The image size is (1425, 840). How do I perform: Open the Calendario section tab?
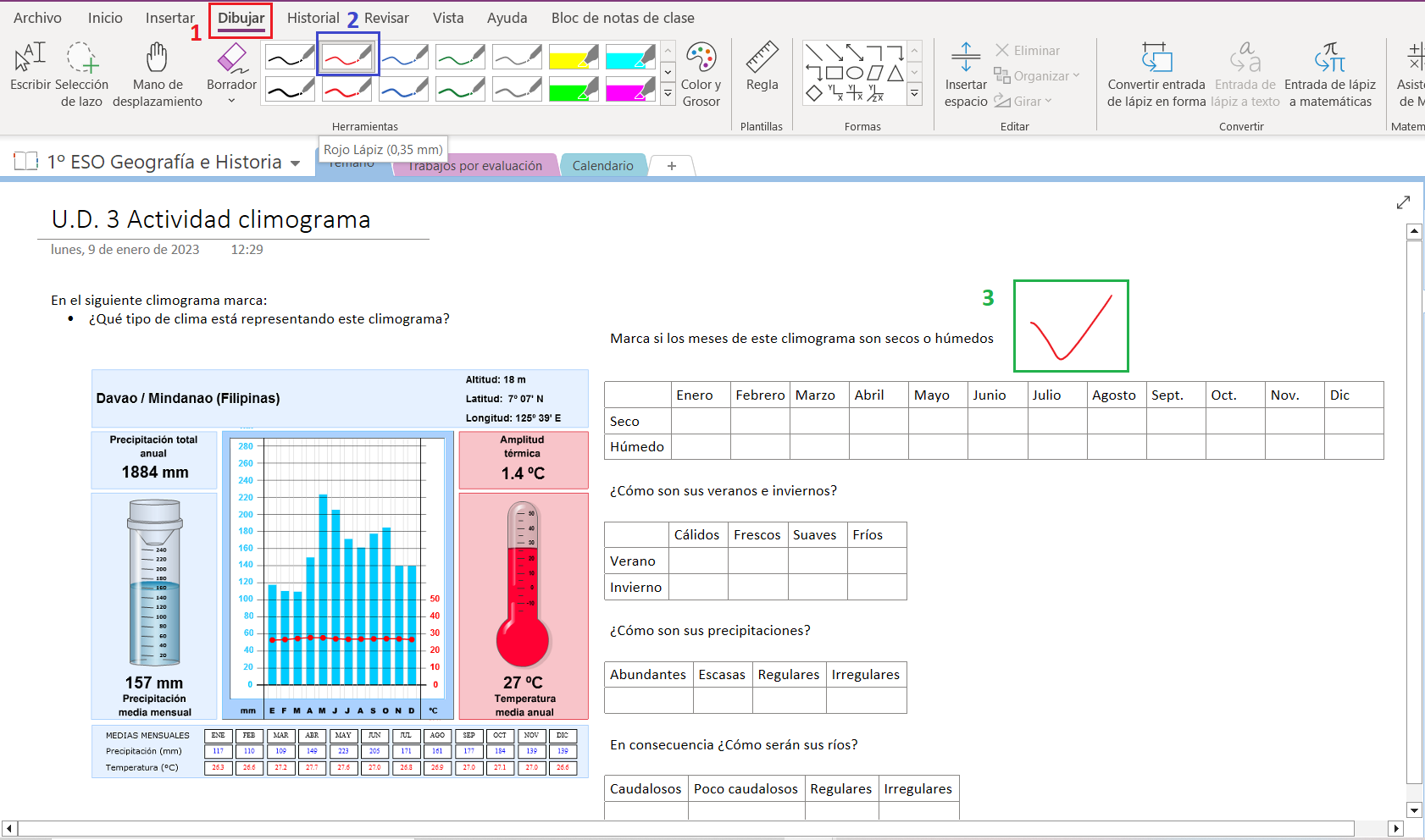pos(603,165)
